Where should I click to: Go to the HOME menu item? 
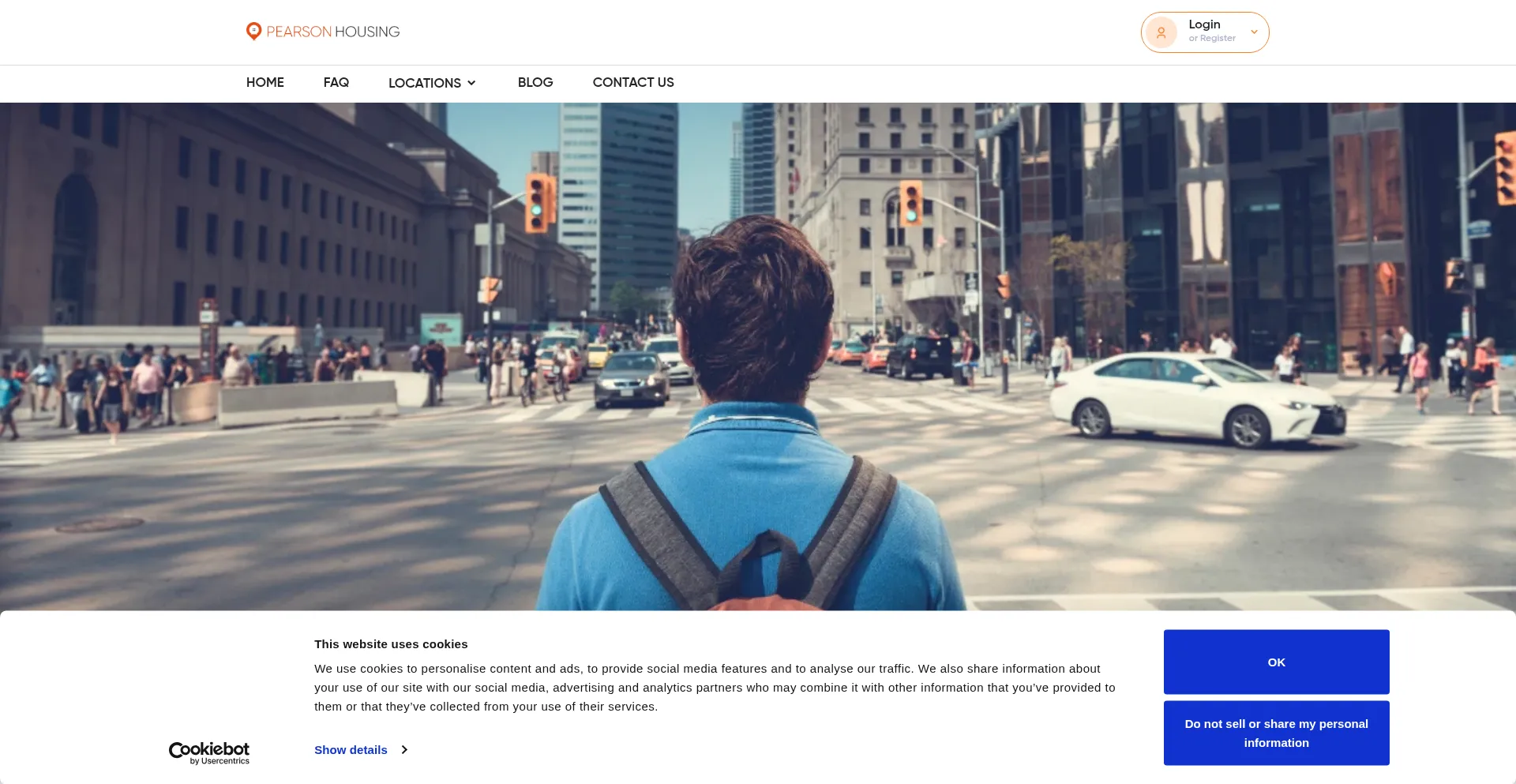[x=265, y=82]
